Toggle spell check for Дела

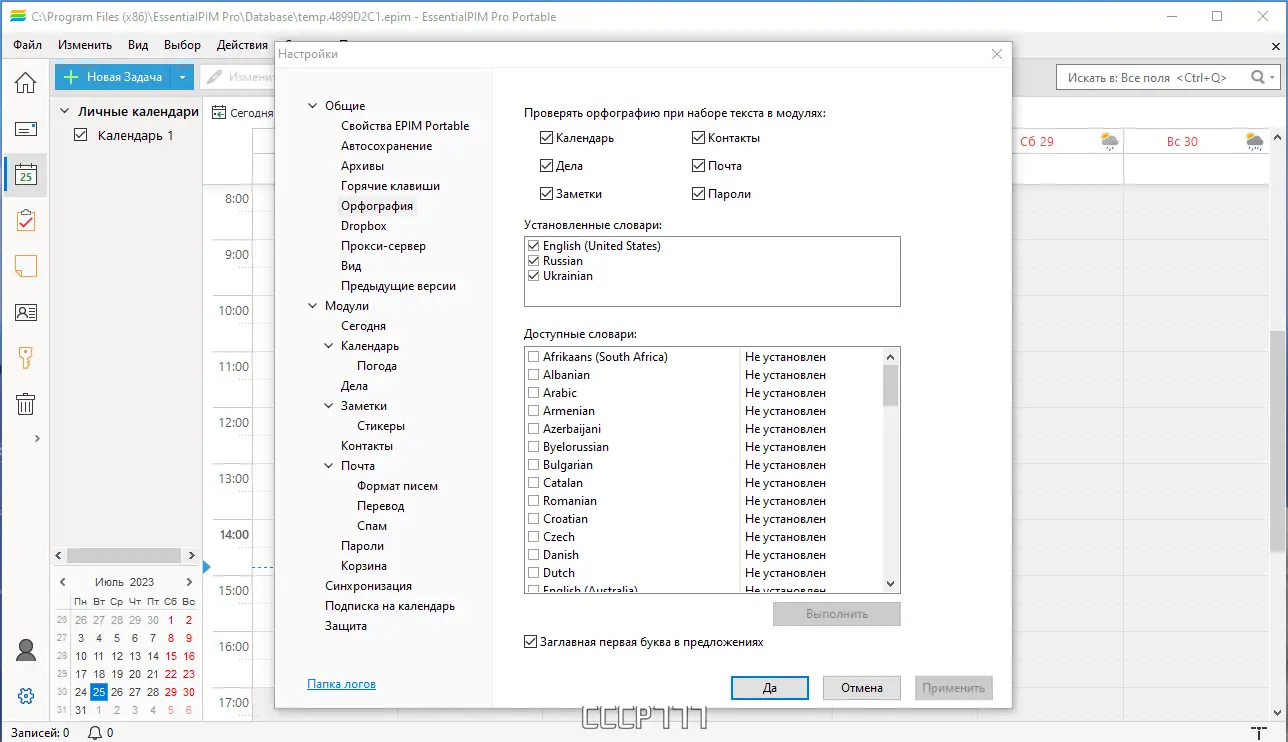[546, 166]
